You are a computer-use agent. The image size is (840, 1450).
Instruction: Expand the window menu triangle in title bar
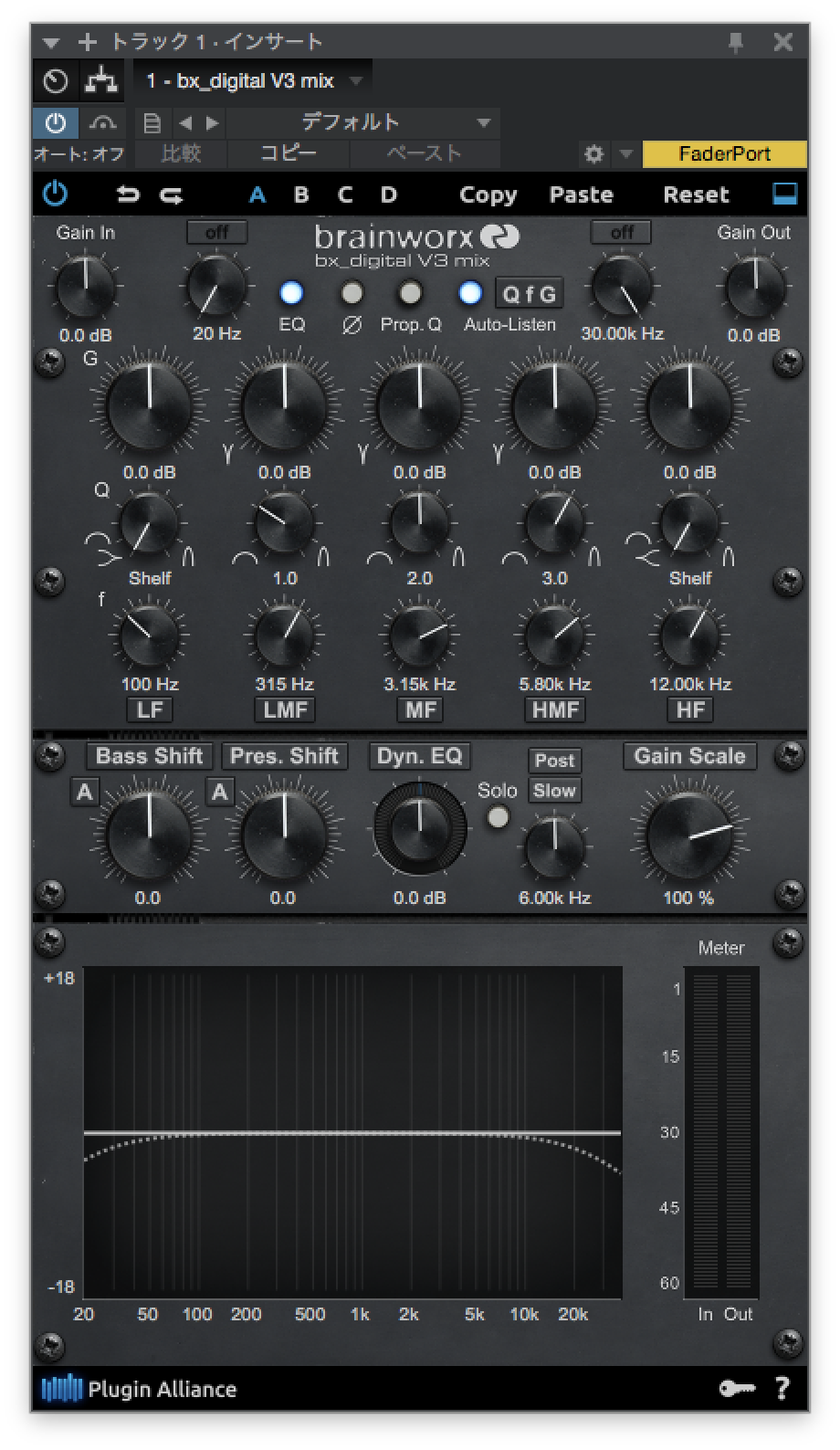[52, 43]
